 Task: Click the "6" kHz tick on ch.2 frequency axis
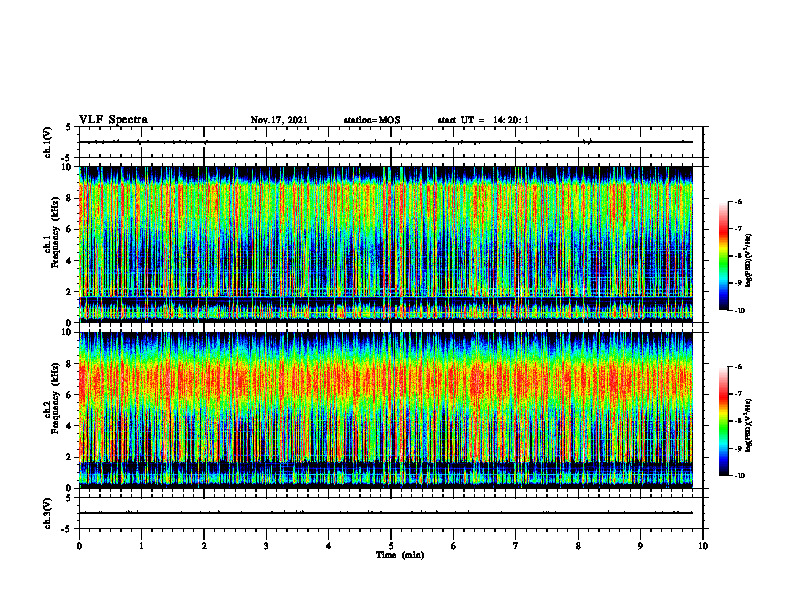coord(70,395)
